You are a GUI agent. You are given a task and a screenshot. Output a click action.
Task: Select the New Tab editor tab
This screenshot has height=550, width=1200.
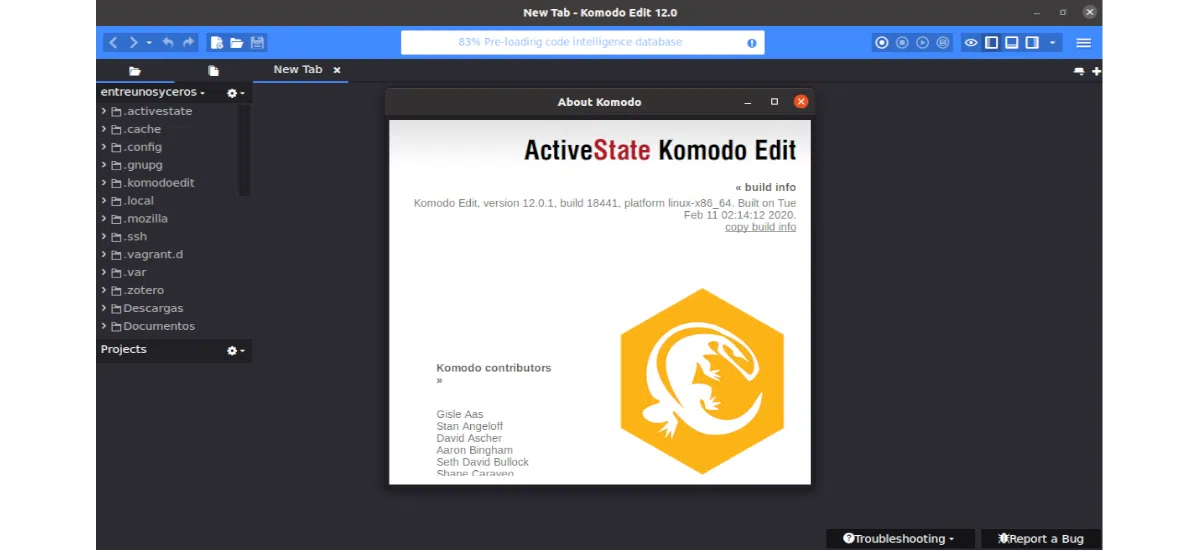pos(298,70)
